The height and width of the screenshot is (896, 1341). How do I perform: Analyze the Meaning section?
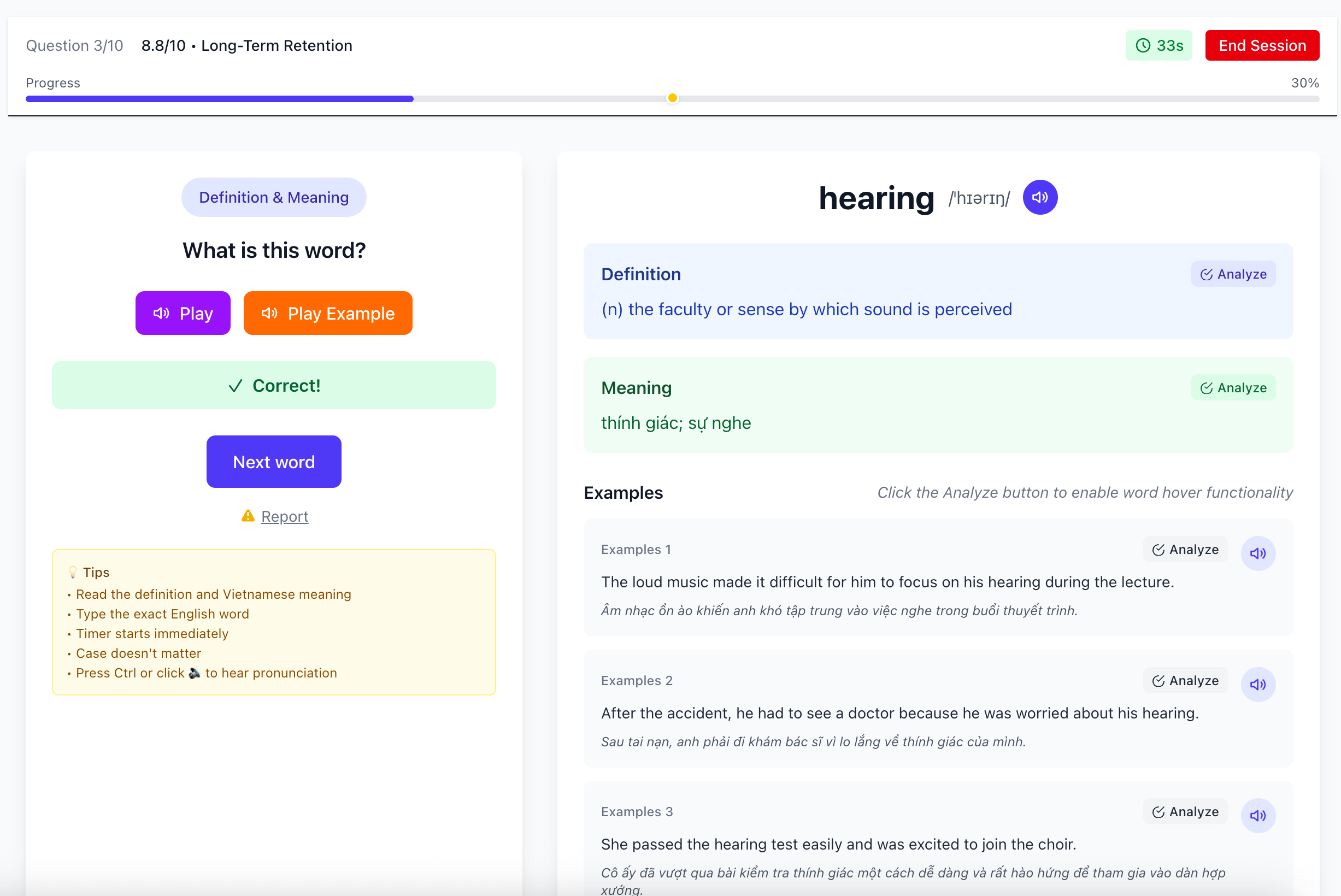pos(1232,388)
